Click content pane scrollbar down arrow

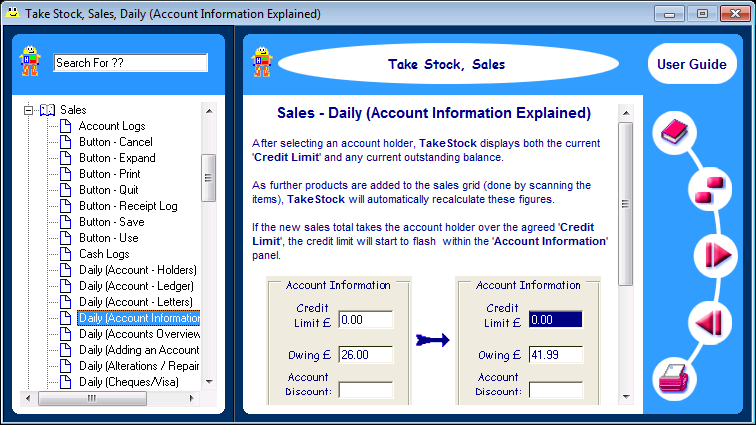626,397
